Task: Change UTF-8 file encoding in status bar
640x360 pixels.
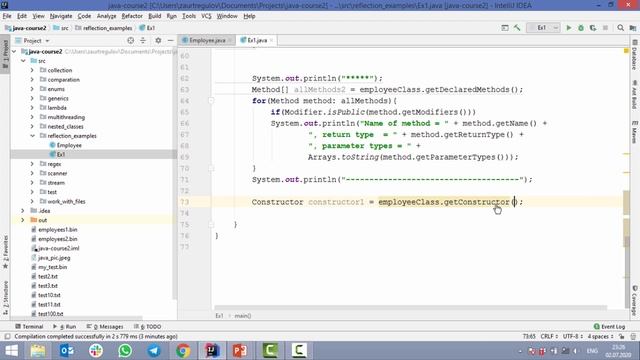Action: click(x=573, y=337)
